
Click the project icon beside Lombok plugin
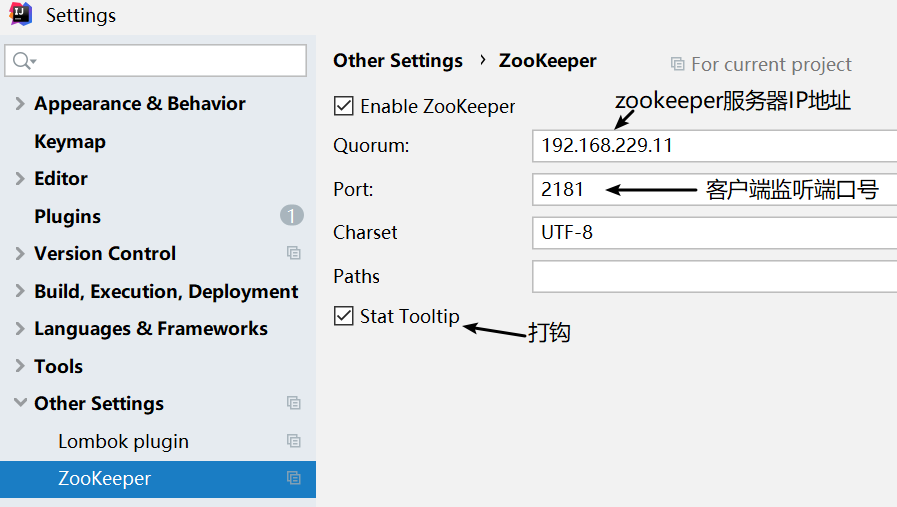click(x=293, y=441)
